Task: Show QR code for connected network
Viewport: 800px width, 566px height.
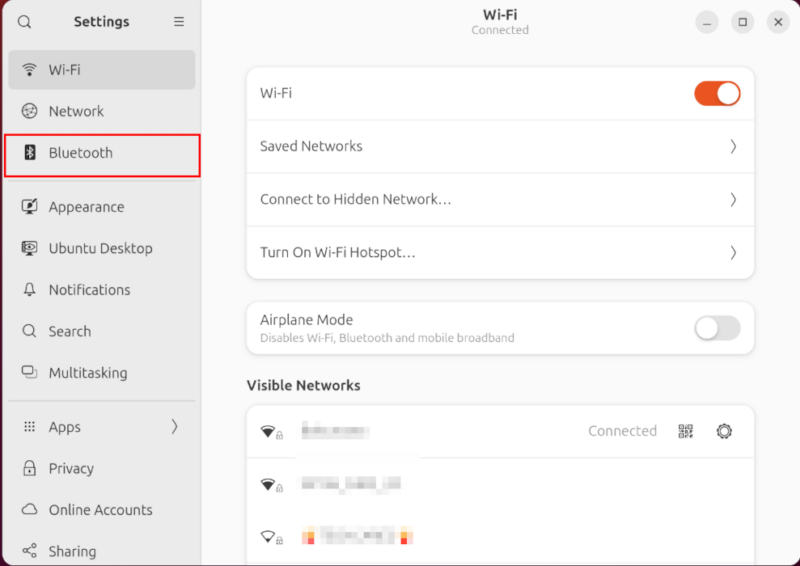Action: (x=685, y=431)
